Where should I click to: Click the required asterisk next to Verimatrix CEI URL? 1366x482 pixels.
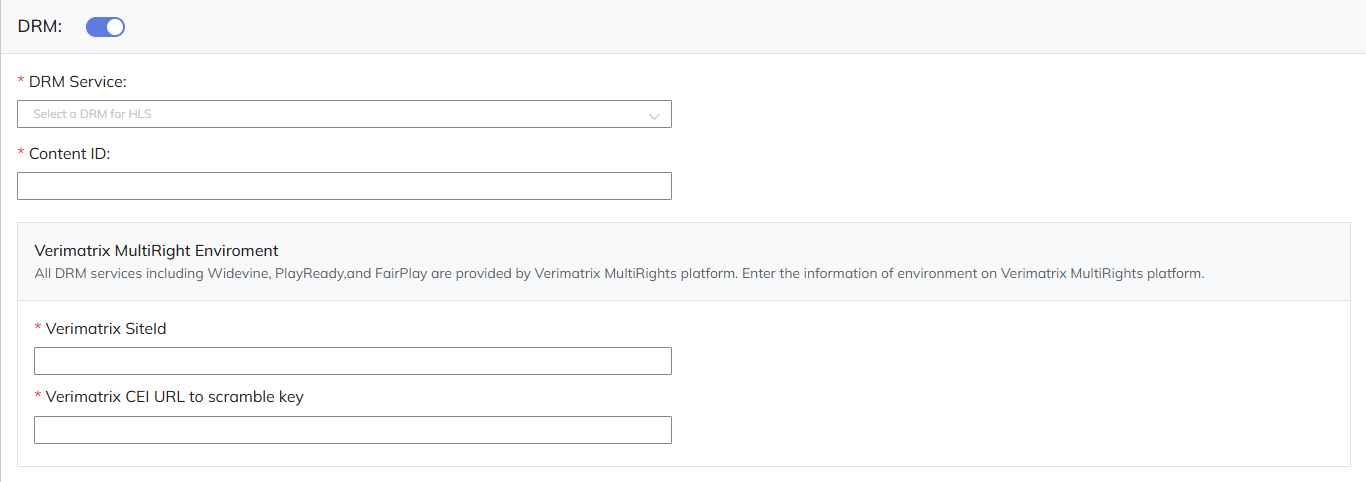coord(38,398)
